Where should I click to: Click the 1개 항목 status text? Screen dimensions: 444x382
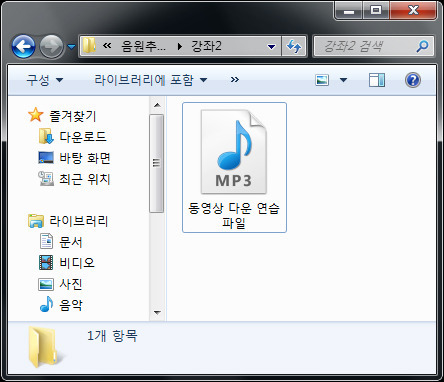112,336
